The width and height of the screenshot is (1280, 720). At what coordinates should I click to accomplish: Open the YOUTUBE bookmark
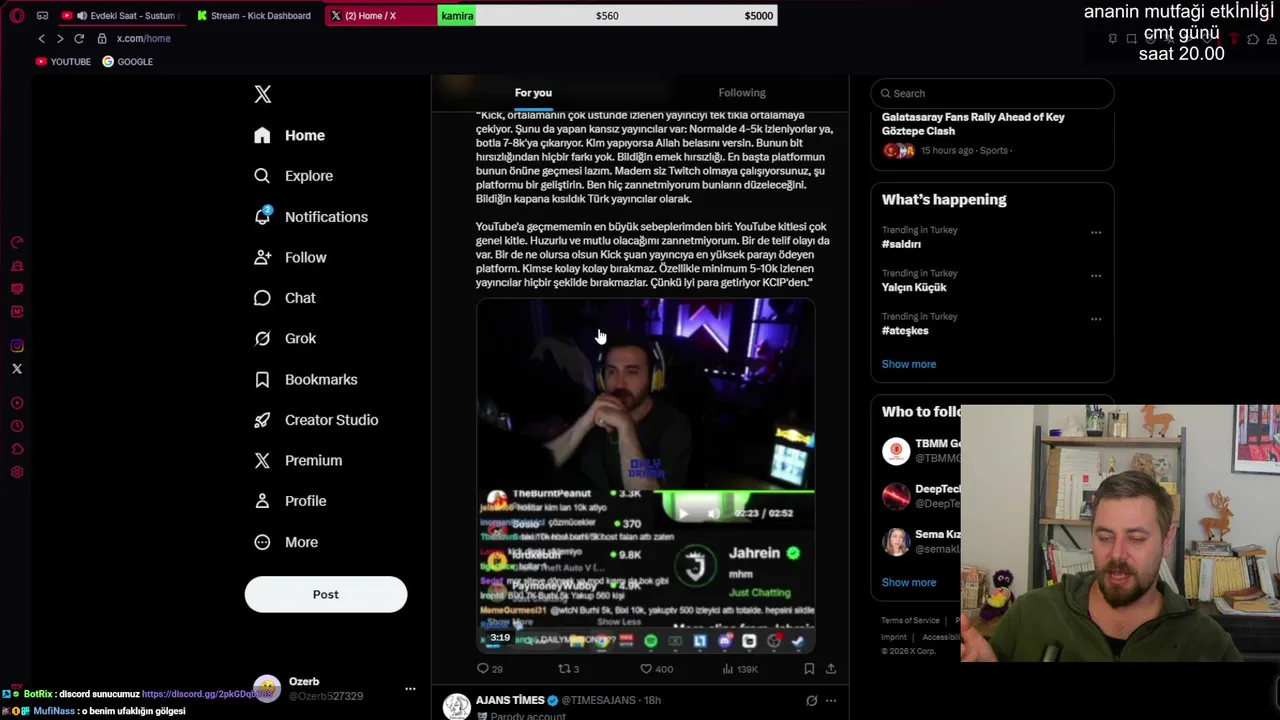pos(63,62)
